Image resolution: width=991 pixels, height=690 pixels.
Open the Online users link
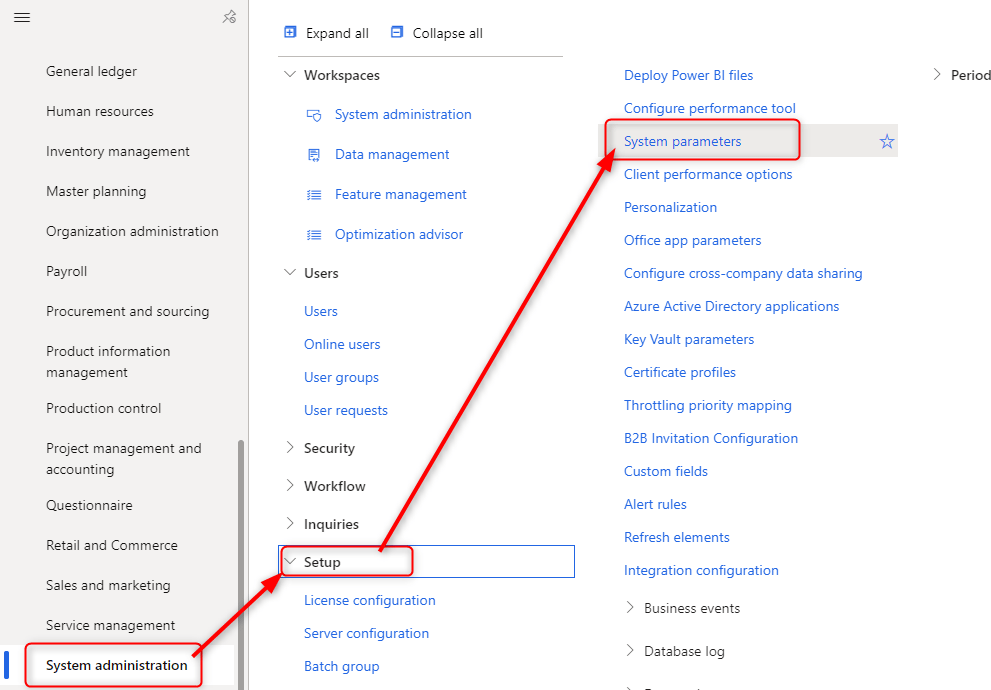coord(342,344)
